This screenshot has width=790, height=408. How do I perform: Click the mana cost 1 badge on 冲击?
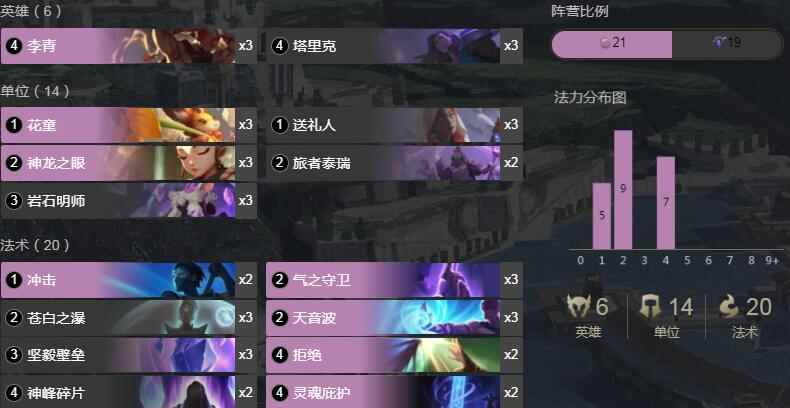click(14, 280)
